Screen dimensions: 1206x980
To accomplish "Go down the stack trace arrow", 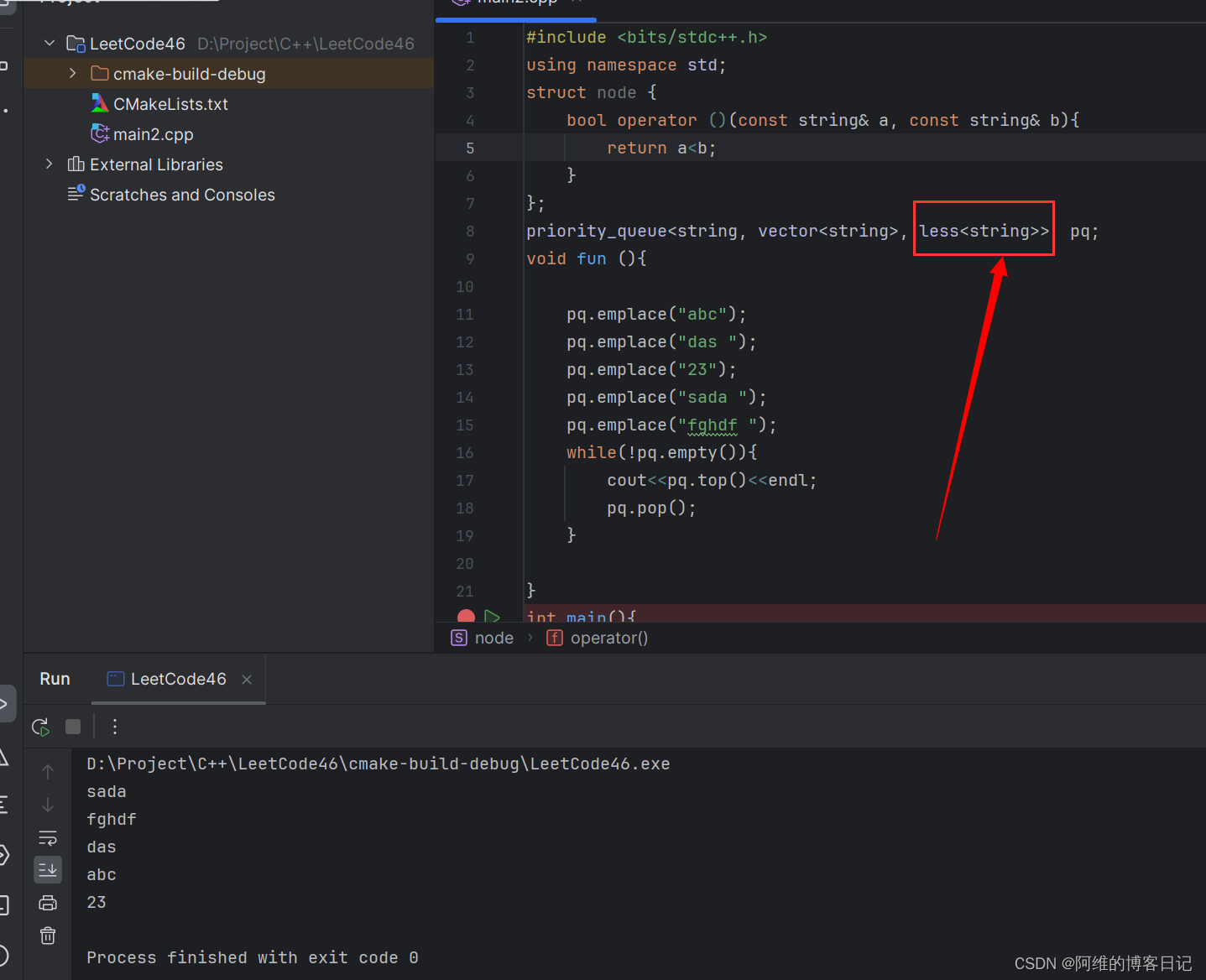I will pos(48,805).
